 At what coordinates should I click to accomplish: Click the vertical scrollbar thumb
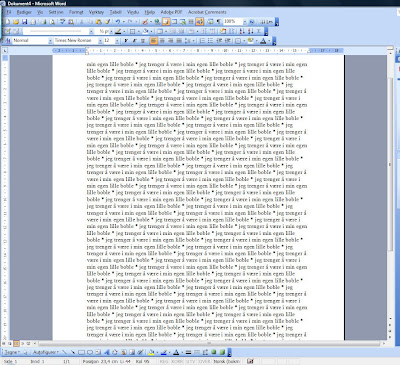[x=390, y=164]
